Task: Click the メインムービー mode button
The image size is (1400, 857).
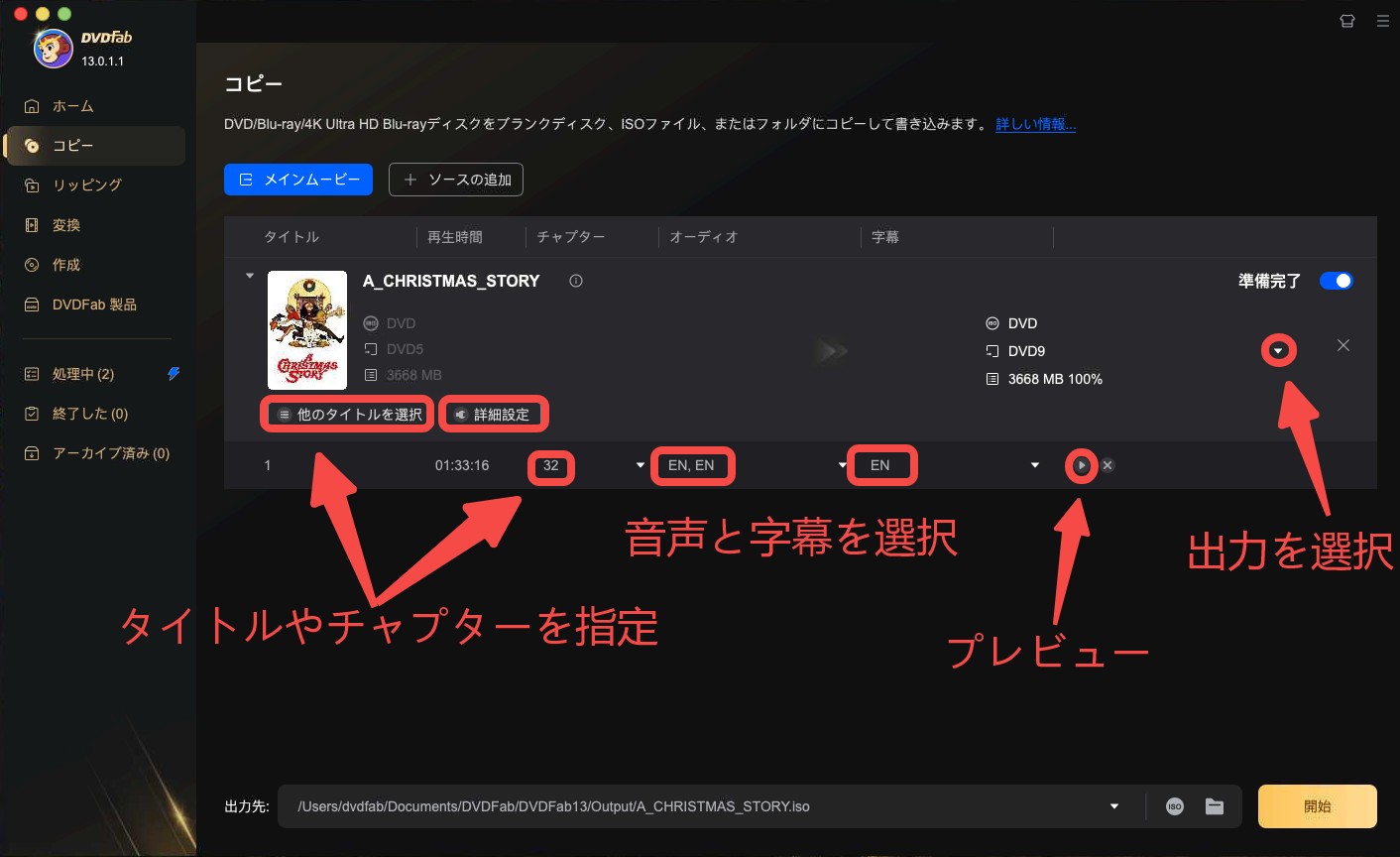Action: pyautogui.click(x=298, y=180)
